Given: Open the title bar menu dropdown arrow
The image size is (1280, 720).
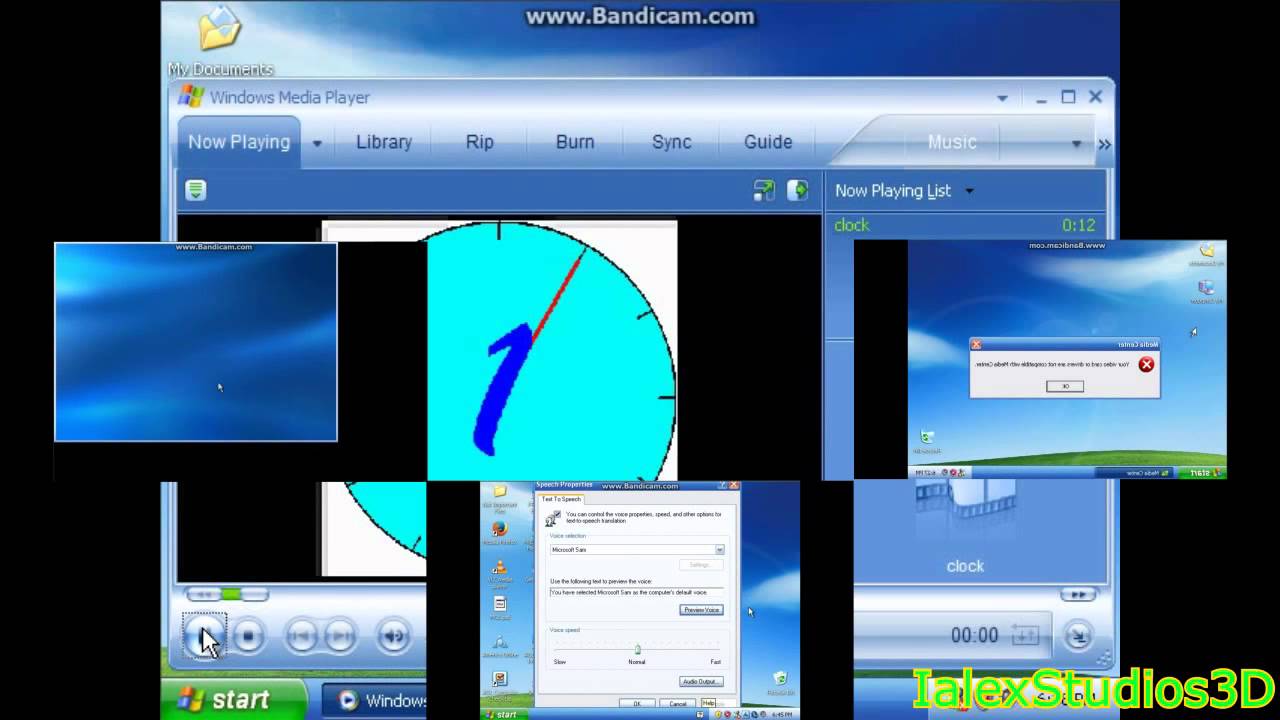Looking at the screenshot, I should [x=1002, y=98].
